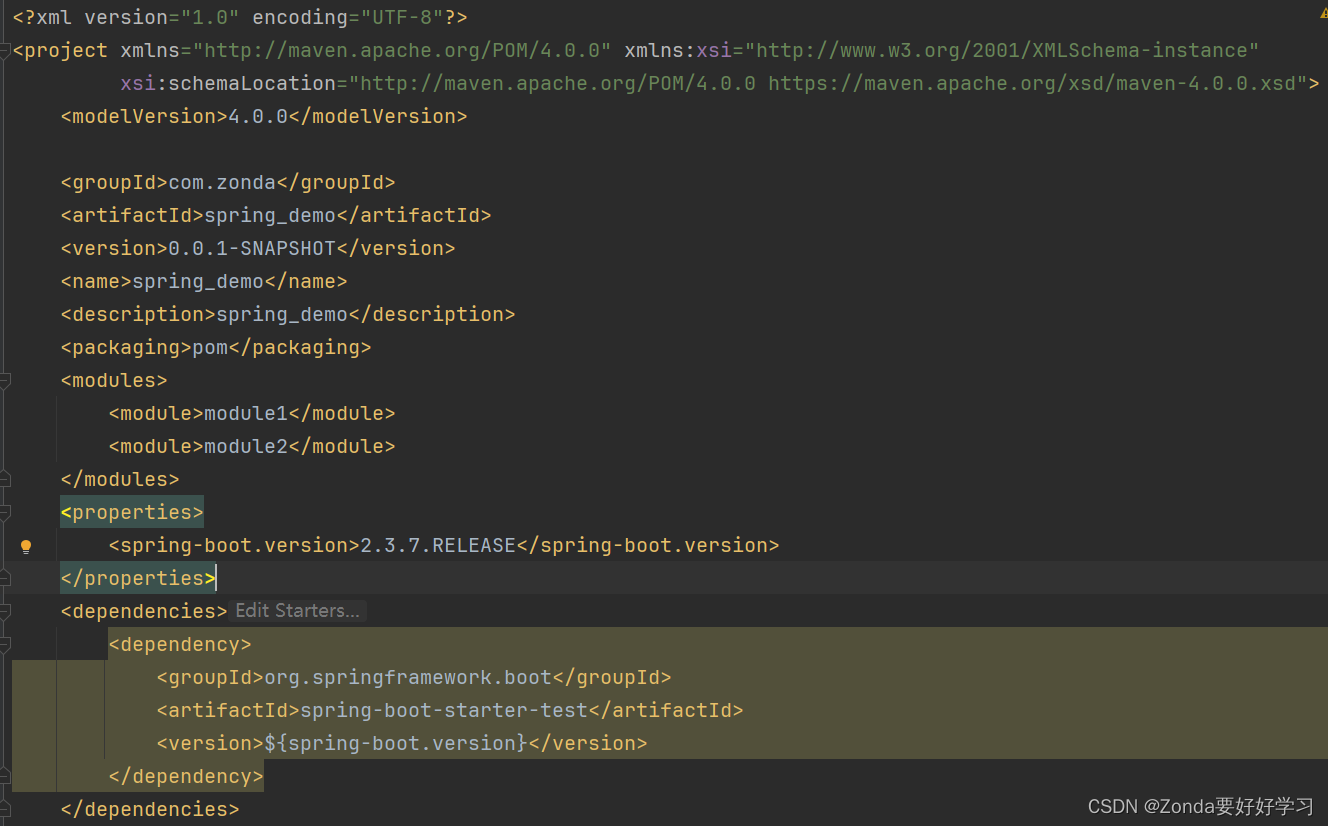
Task: Click spring-boot-starter-test artifactId value
Action: [444, 710]
